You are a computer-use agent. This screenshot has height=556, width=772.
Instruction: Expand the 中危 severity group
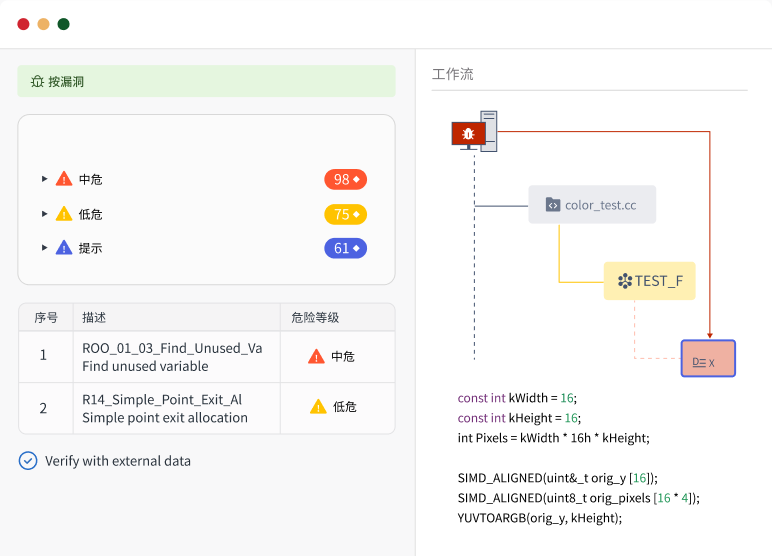(44, 179)
